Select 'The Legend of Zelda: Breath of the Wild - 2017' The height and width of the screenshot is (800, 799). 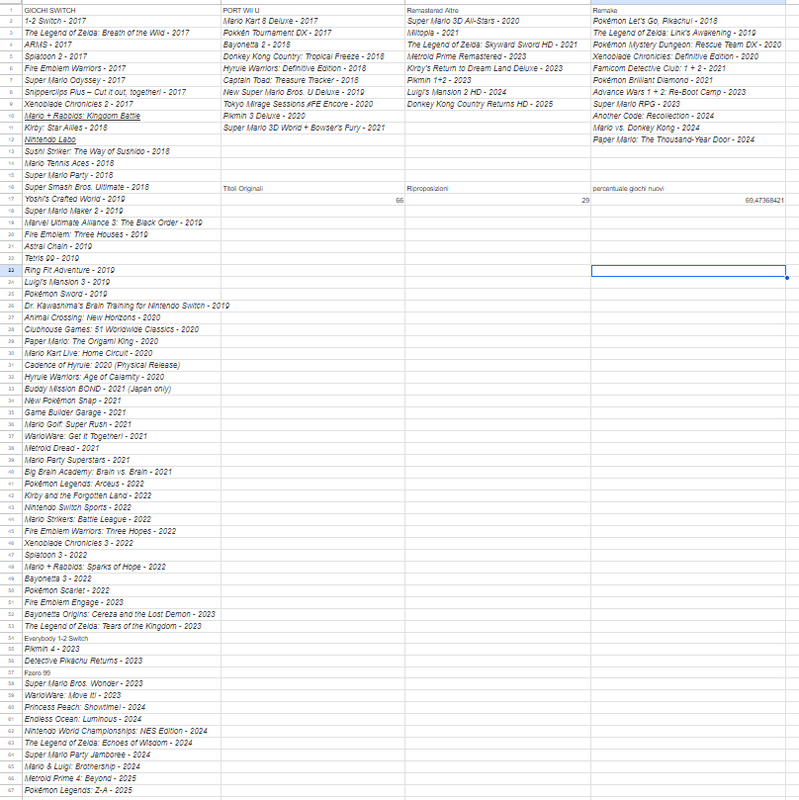(121, 33)
